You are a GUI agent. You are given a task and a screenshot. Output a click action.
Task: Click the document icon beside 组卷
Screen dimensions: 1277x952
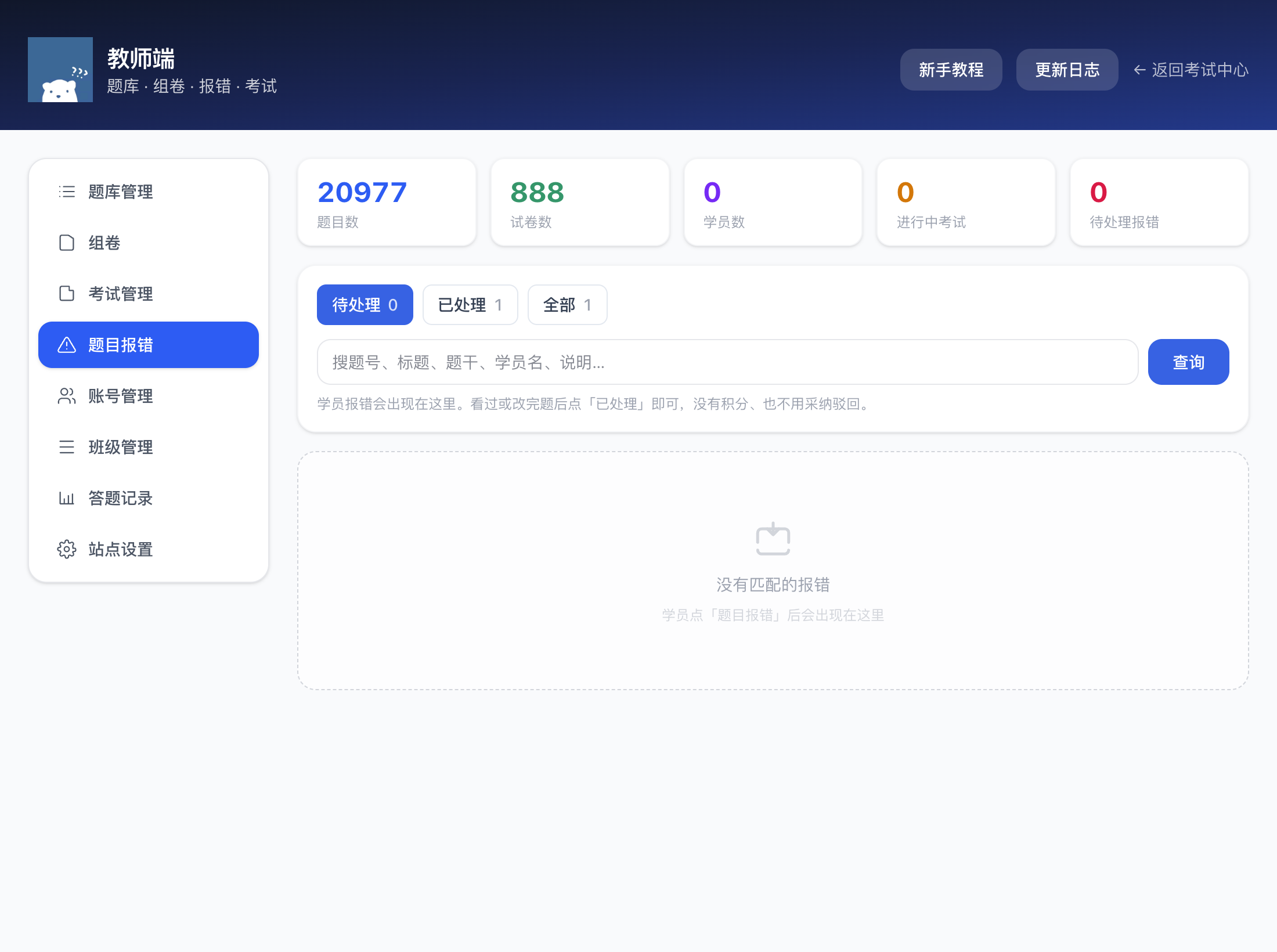(x=67, y=243)
